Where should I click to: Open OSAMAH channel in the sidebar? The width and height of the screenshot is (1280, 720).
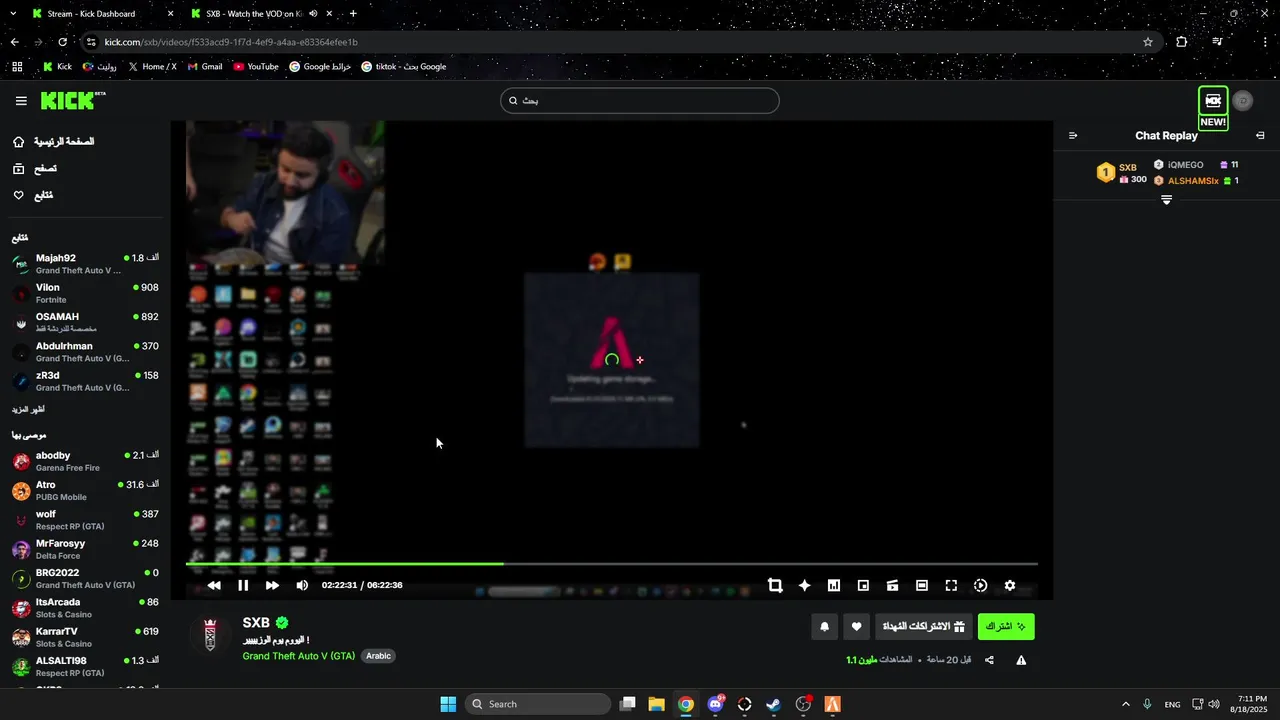86,322
